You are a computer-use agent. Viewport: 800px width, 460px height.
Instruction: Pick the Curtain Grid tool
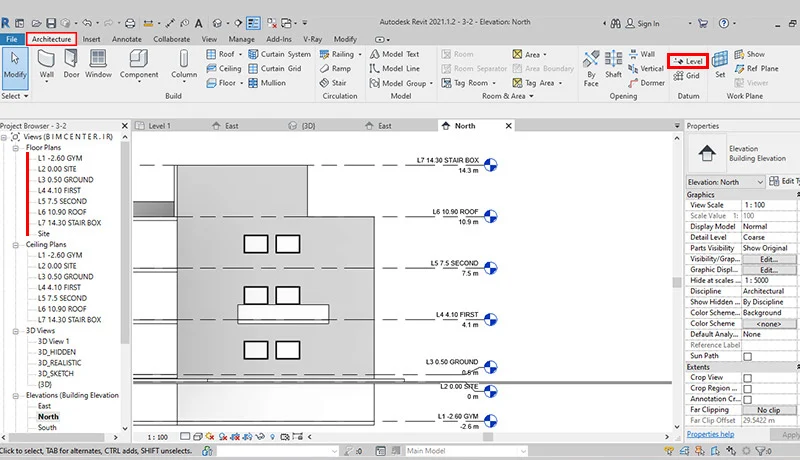pos(274,68)
